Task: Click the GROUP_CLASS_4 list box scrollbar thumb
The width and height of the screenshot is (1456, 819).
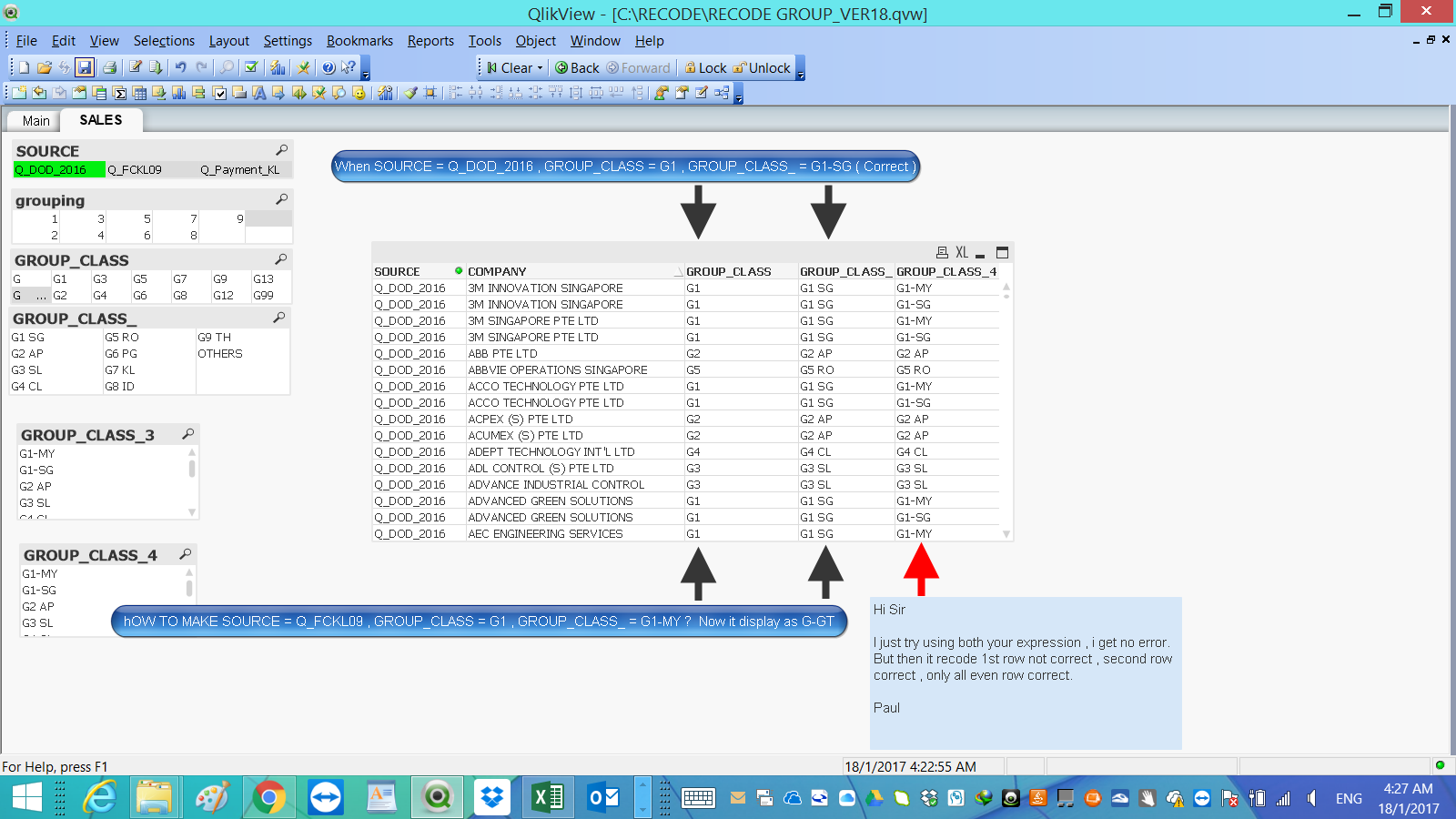Action: click(189, 588)
